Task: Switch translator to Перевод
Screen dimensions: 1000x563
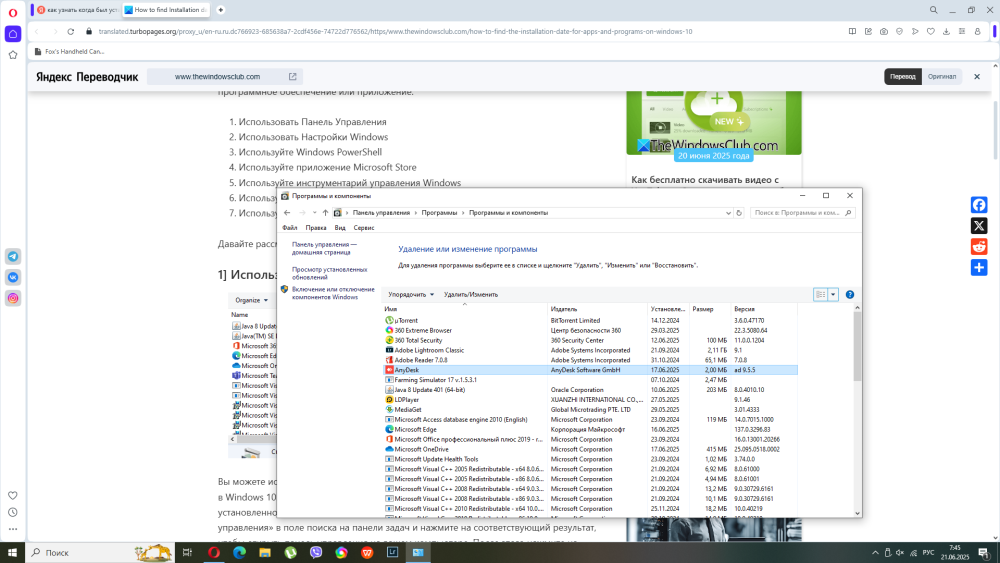Action: coord(902,77)
